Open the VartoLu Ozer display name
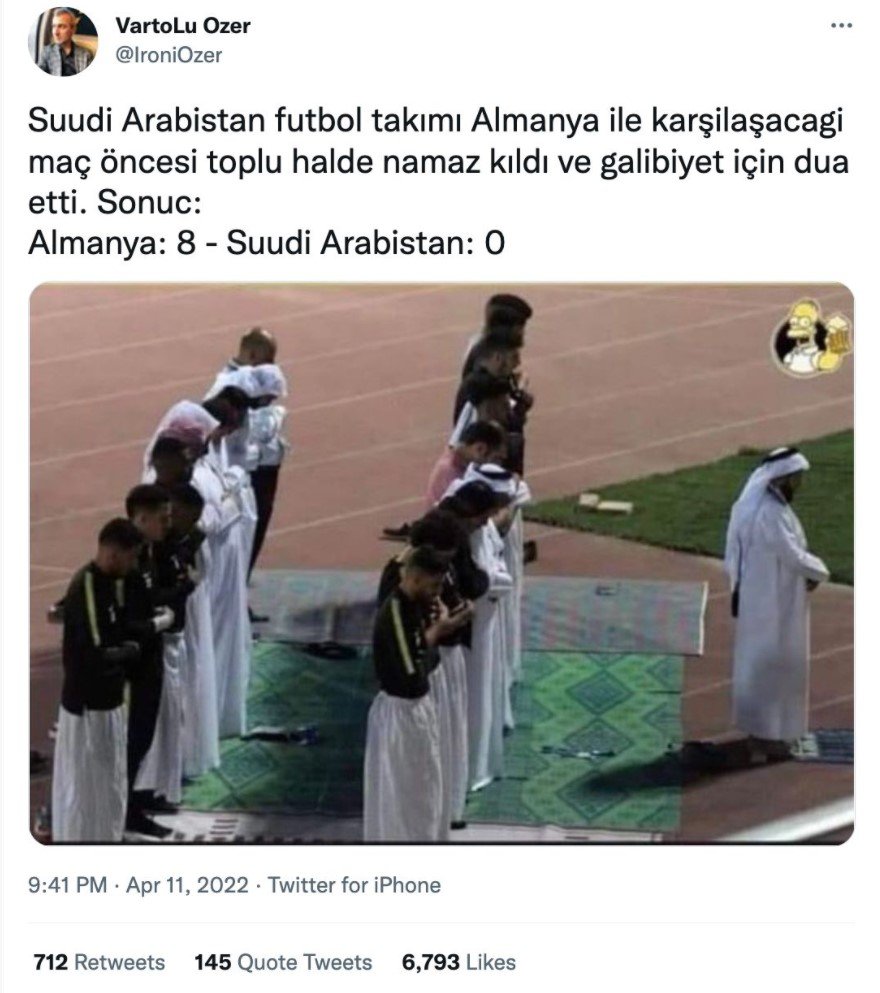 click(x=183, y=25)
